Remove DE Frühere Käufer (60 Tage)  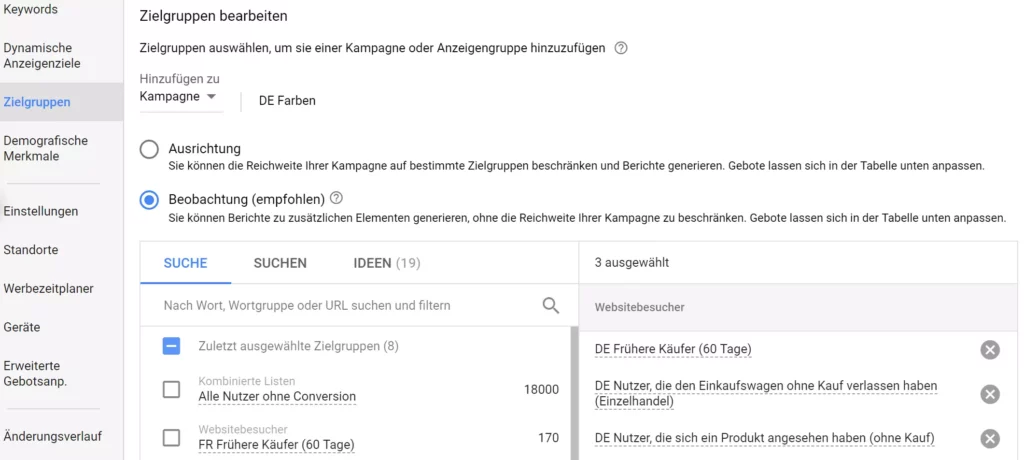(x=989, y=350)
